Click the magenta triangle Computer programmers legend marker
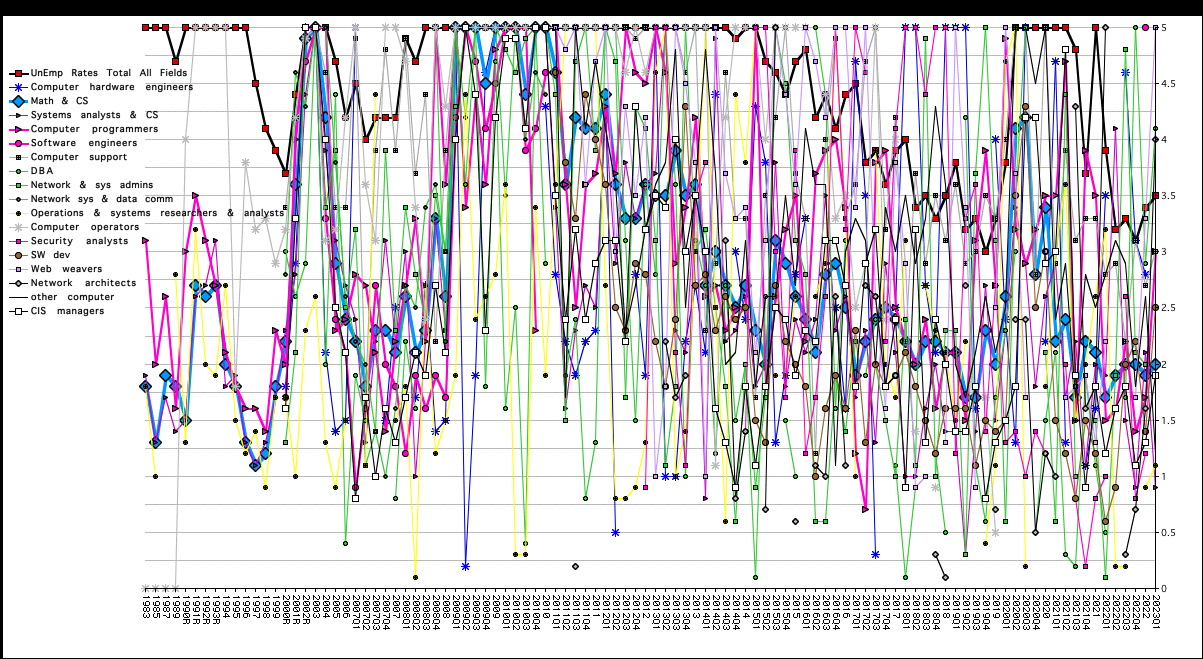 pos(17,129)
